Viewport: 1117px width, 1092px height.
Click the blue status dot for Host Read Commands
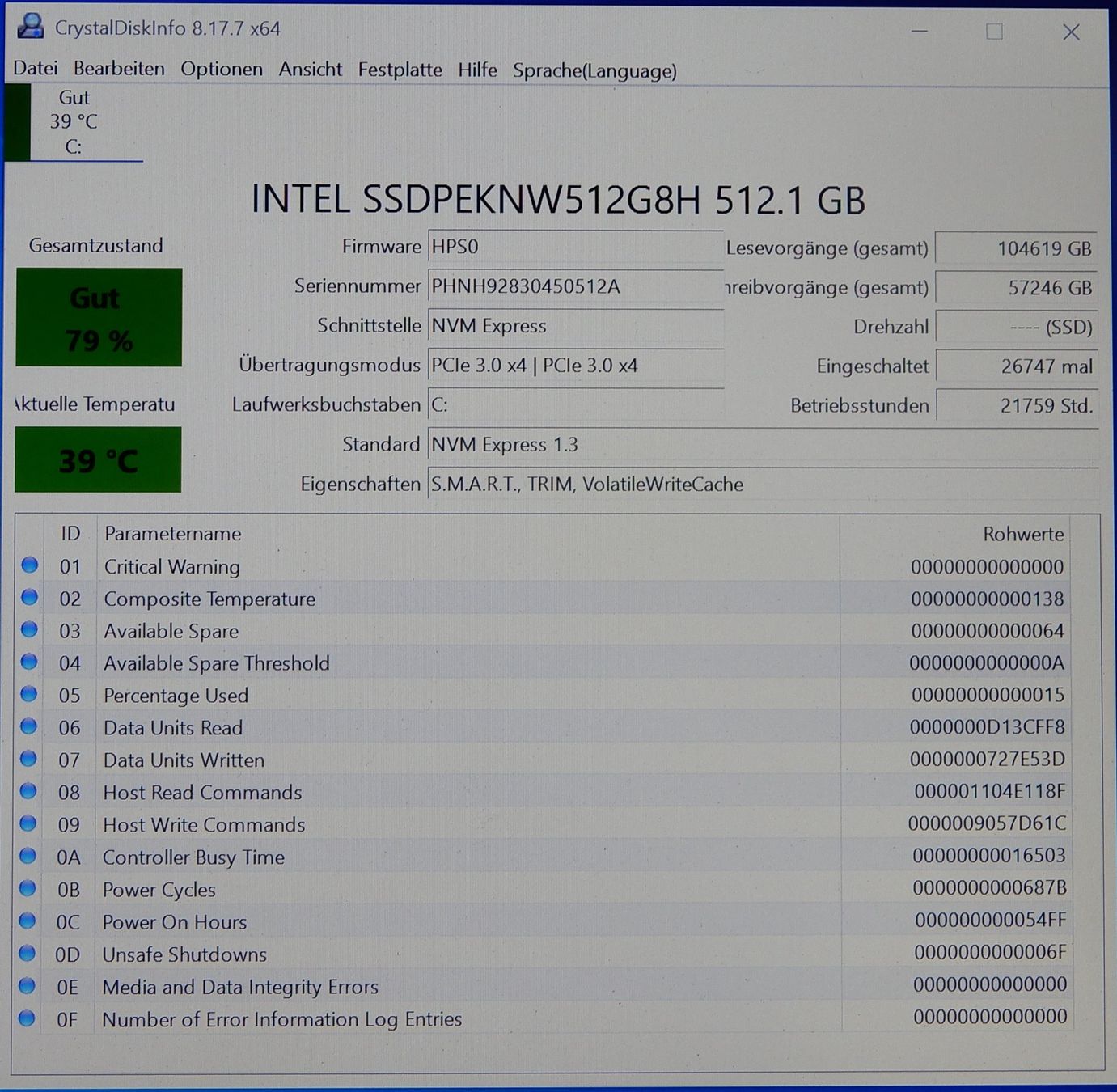pos(28,791)
